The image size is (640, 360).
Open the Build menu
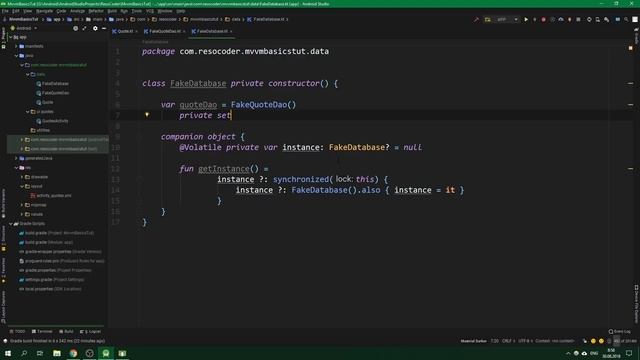(112, 11)
